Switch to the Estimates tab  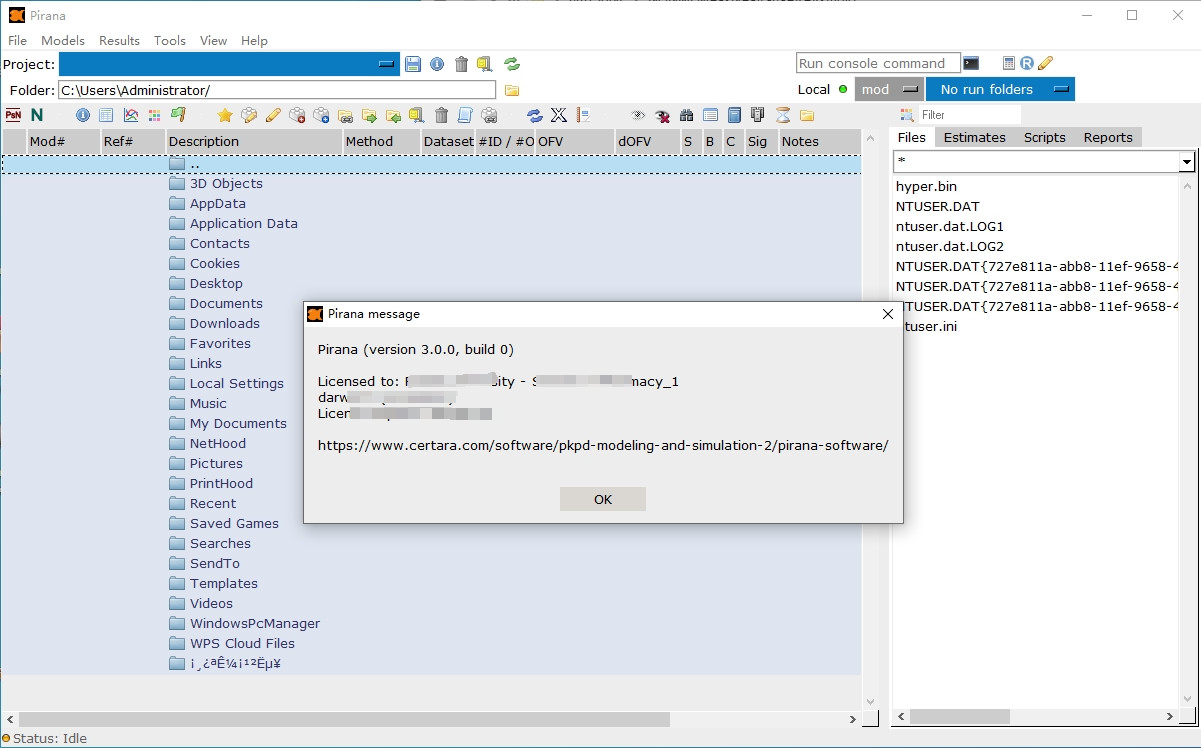975,138
